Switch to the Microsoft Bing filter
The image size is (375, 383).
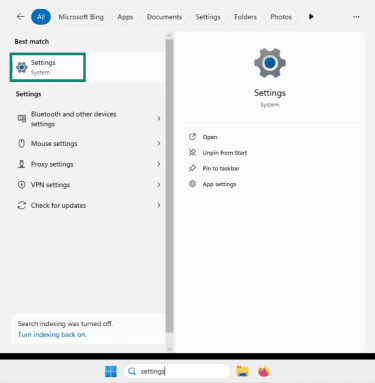(81, 17)
